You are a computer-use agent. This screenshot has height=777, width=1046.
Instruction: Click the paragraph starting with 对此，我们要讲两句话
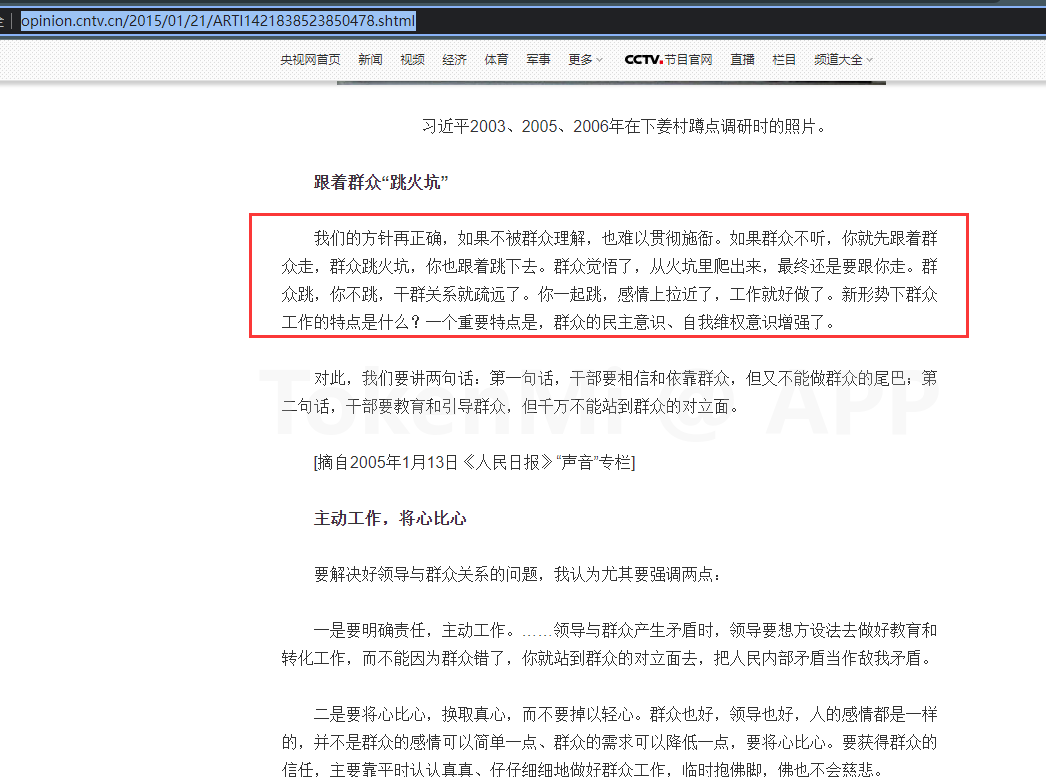click(608, 392)
